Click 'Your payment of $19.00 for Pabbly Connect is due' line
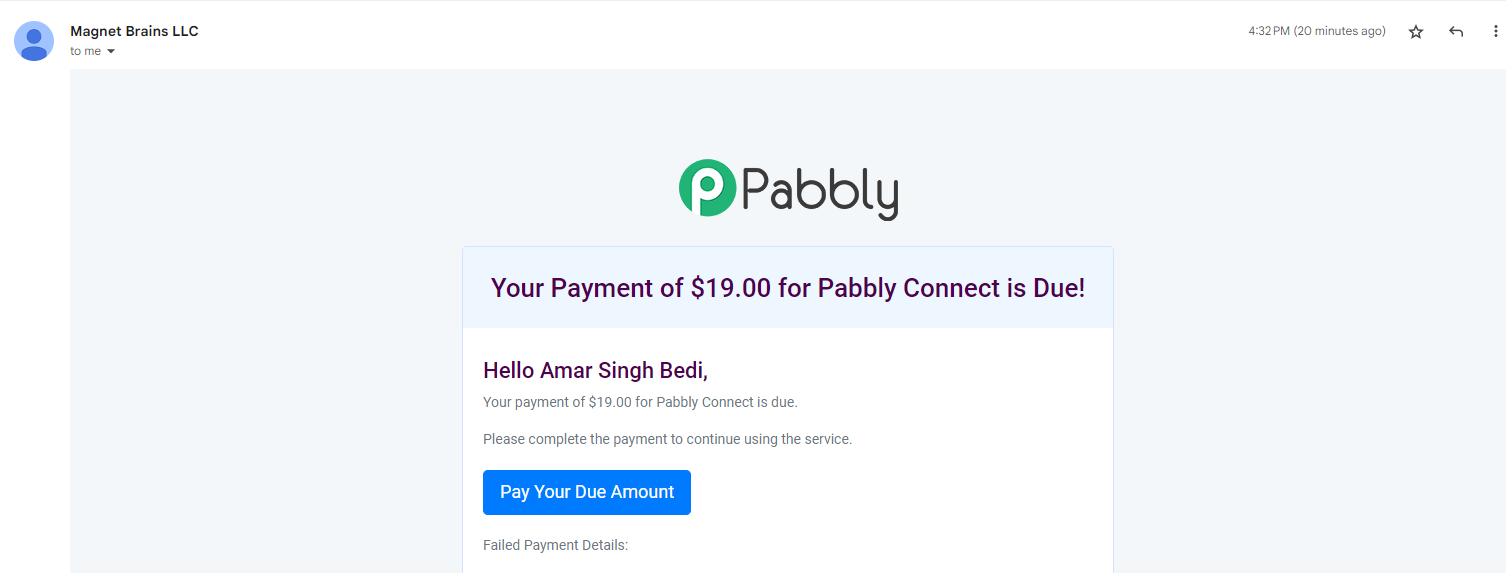 click(x=640, y=402)
